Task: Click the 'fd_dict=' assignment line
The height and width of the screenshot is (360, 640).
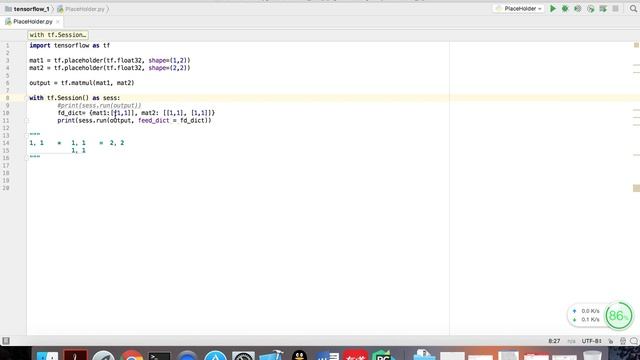Action: point(136,113)
